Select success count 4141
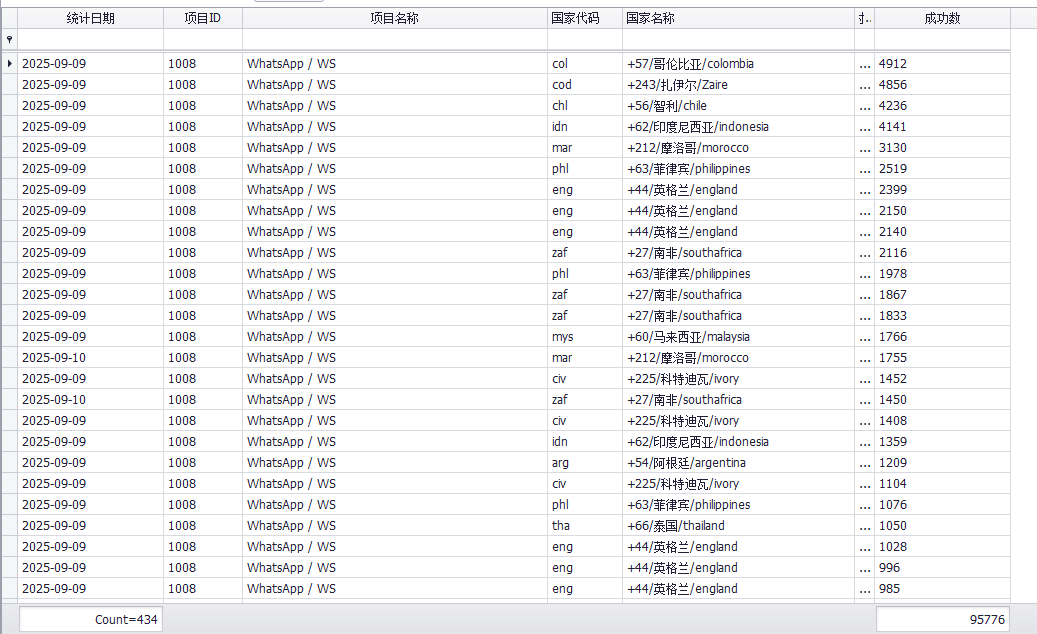Image resolution: width=1037 pixels, height=634 pixels. 942,127
